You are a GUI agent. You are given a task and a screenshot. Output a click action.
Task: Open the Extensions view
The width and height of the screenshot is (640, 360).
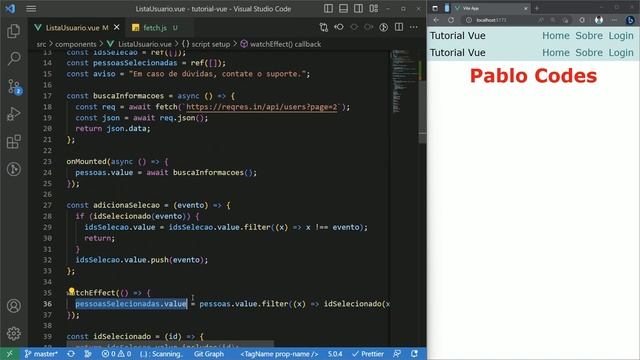click(13, 142)
